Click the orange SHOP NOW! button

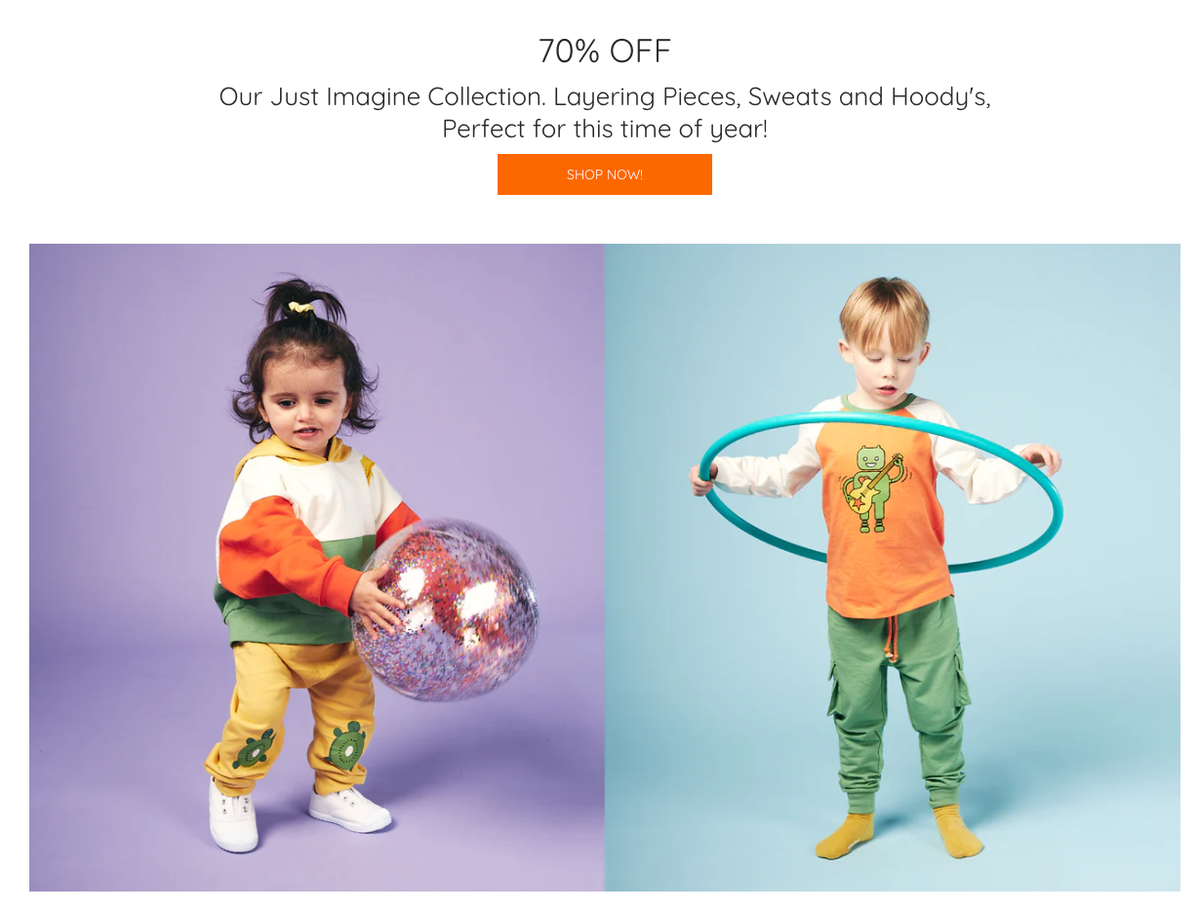coord(604,174)
